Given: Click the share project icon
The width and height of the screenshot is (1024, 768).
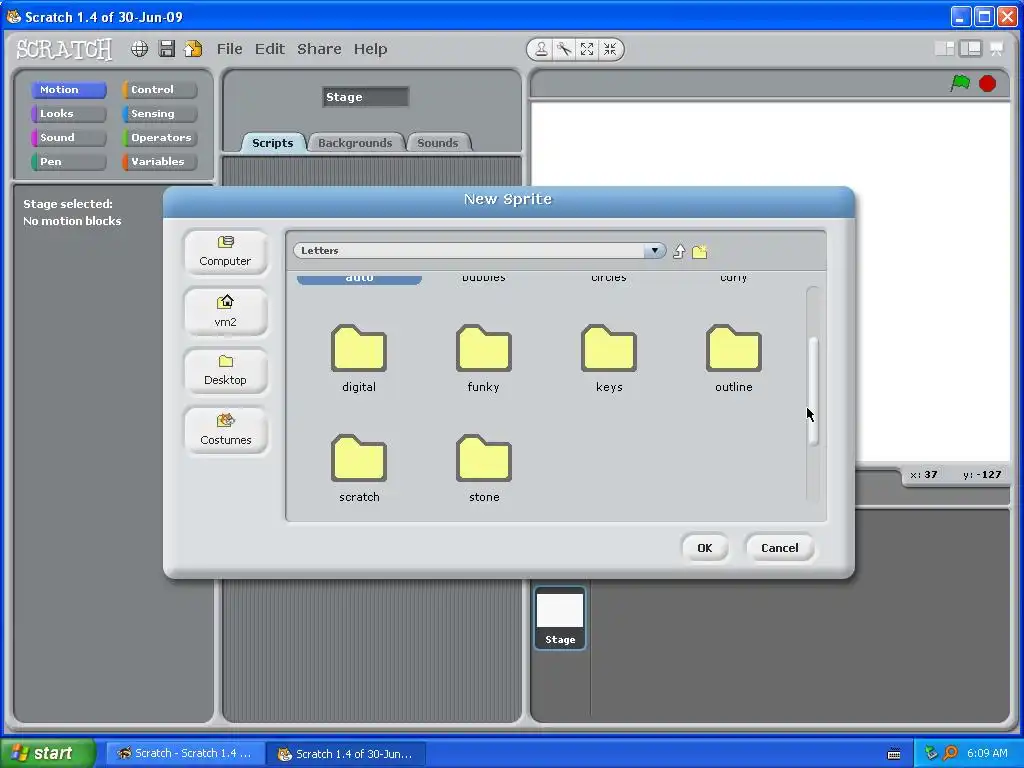Looking at the screenshot, I should pyautogui.click(x=193, y=49).
